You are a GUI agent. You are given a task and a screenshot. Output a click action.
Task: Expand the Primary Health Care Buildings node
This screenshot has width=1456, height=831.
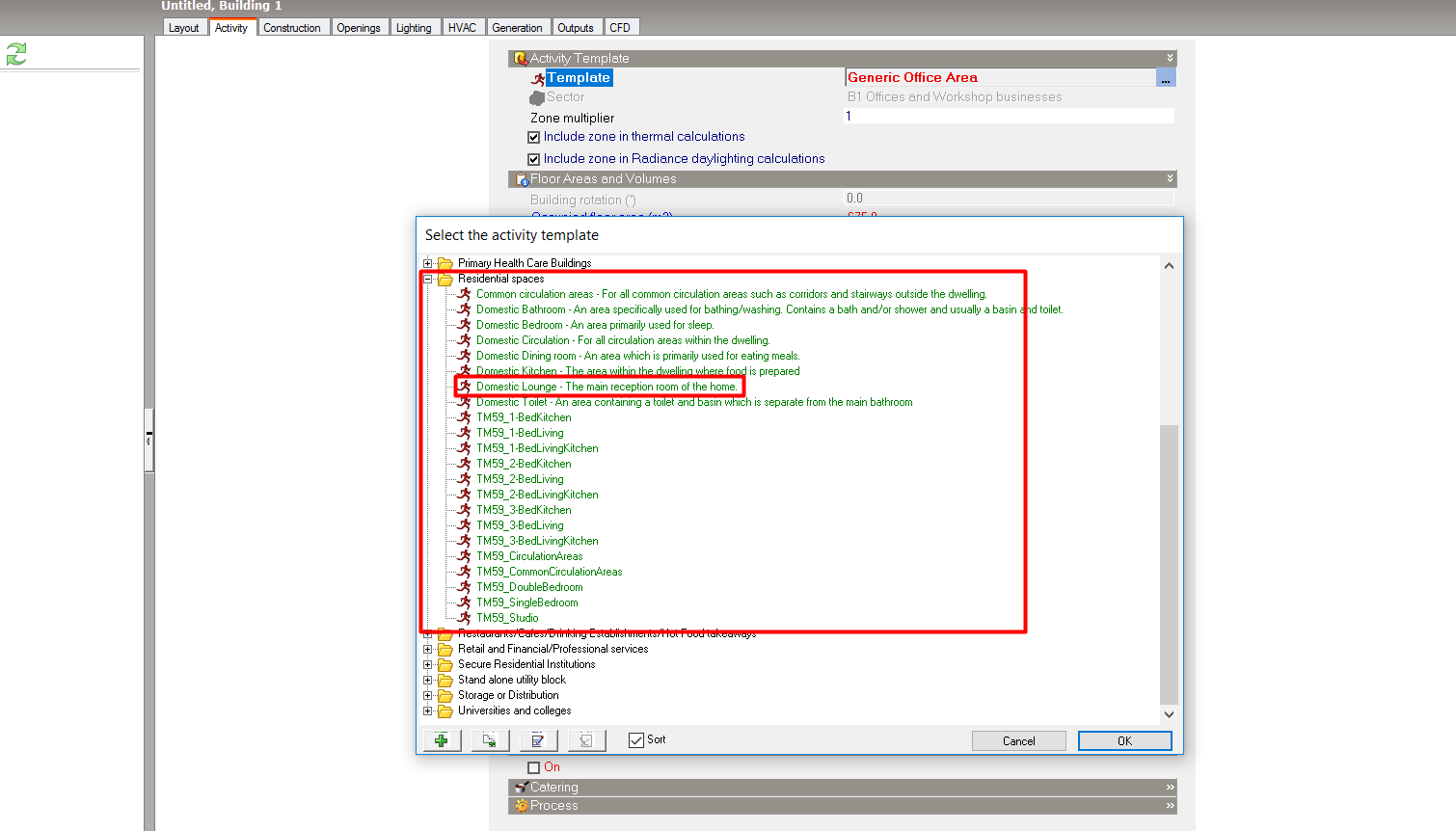[x=428, y=263]
